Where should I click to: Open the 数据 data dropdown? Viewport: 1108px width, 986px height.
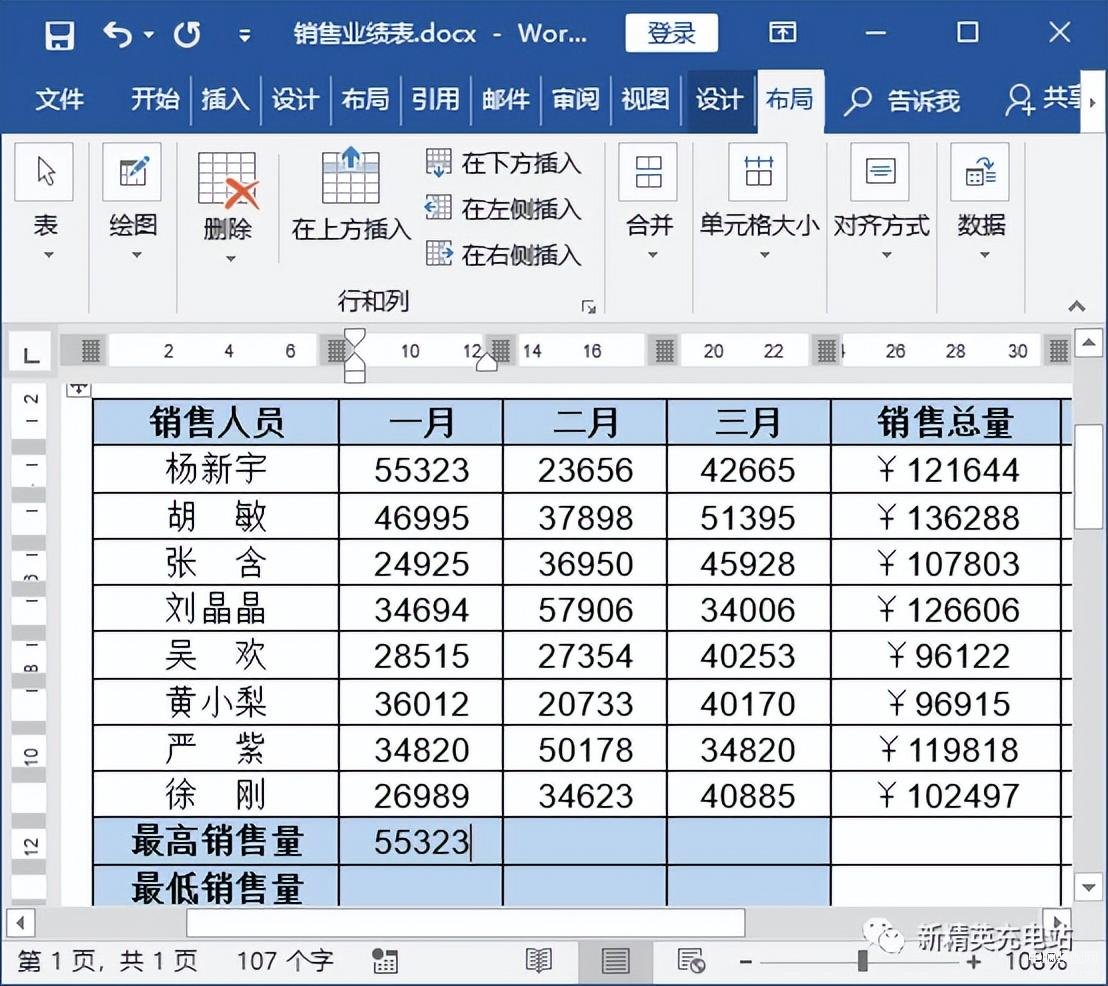(982, 202)
